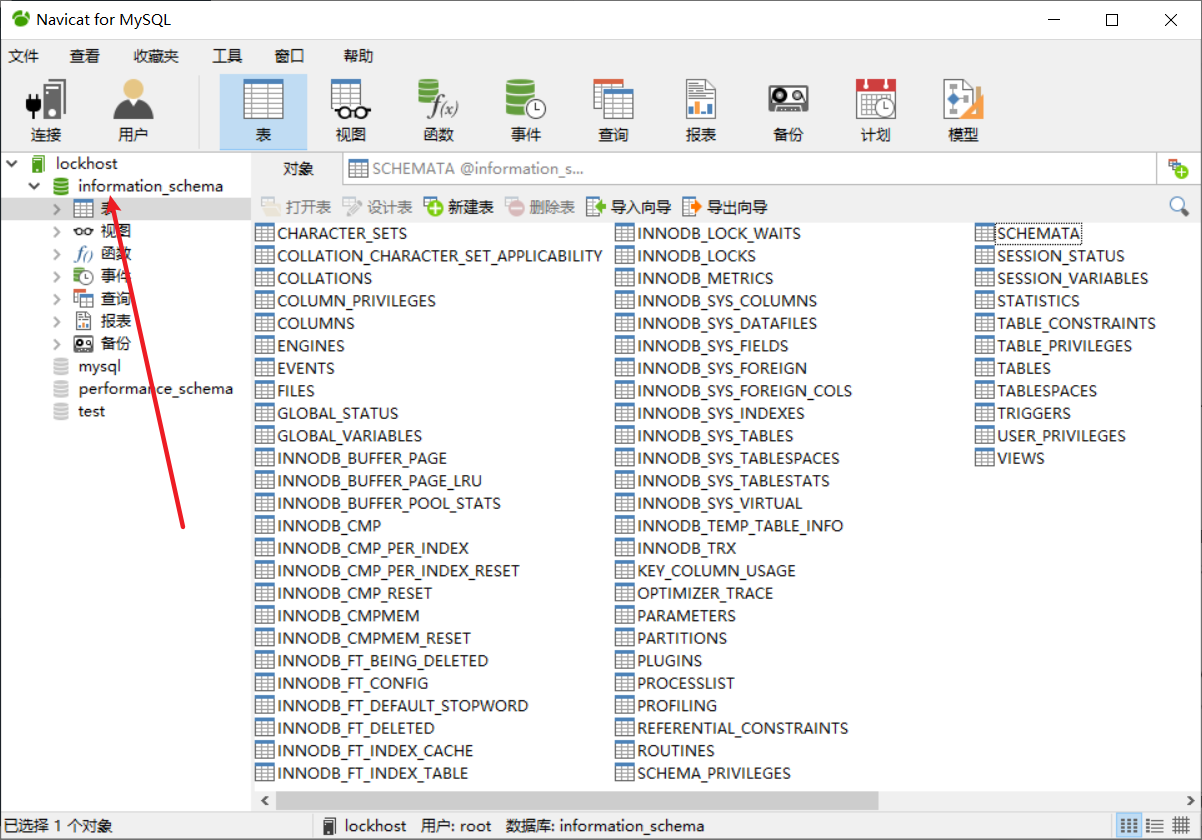Click the performance_schema database icon in tree
1202x840 pixels.
pos(61,389)
